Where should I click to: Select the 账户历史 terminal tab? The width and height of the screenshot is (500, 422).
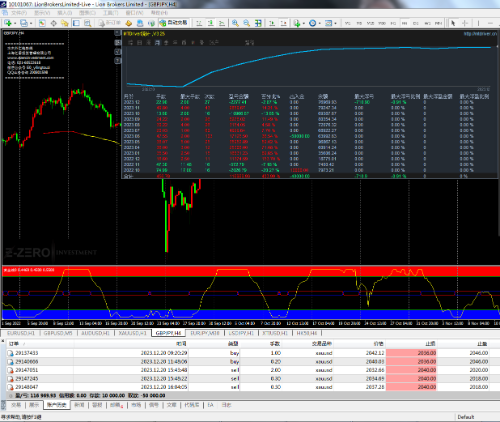click(57, 405)
